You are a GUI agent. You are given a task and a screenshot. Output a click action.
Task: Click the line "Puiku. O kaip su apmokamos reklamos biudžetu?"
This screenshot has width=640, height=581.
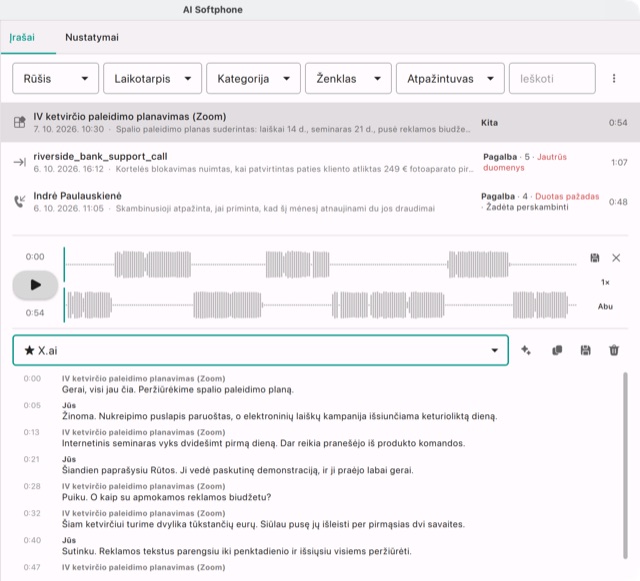click(167, 497)
